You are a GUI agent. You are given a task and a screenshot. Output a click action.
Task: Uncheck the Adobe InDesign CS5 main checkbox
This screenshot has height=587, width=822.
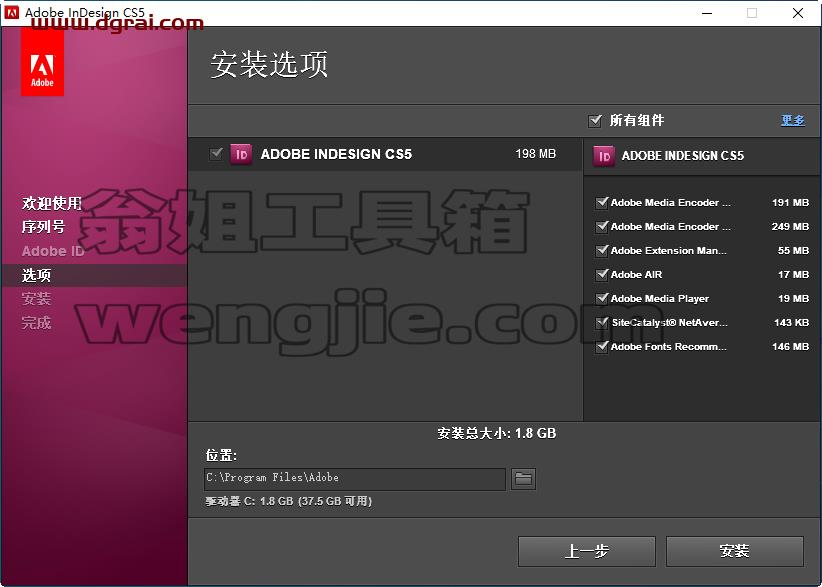(216, 154)
